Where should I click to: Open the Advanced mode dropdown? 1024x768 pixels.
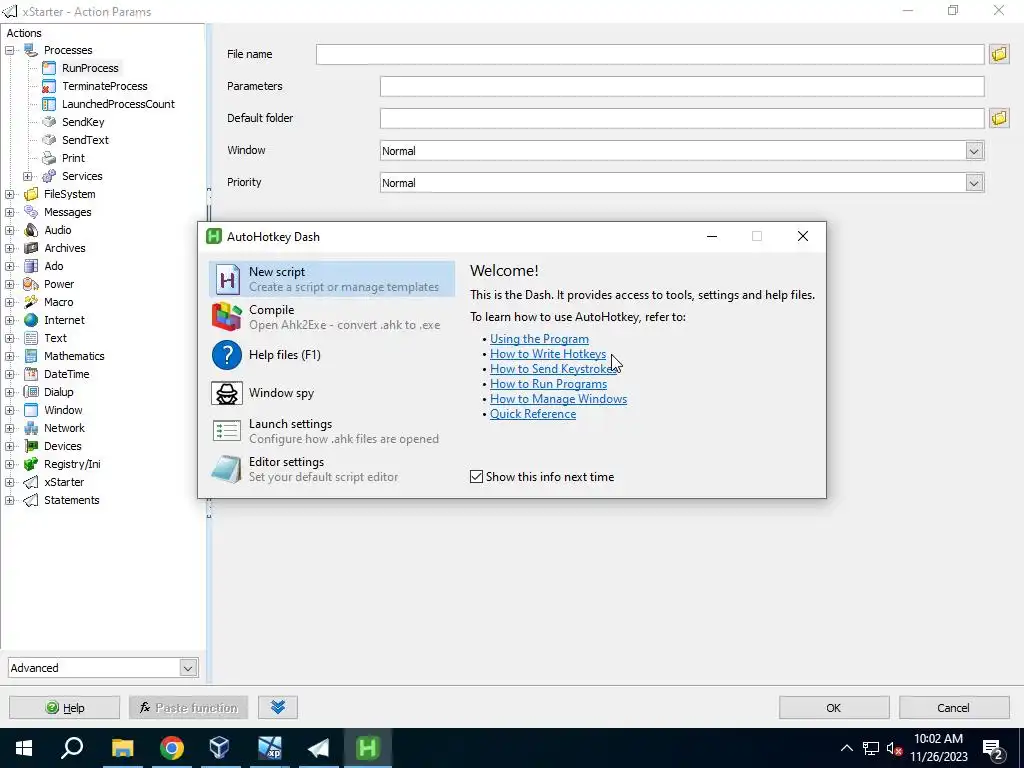coord(187,668)
